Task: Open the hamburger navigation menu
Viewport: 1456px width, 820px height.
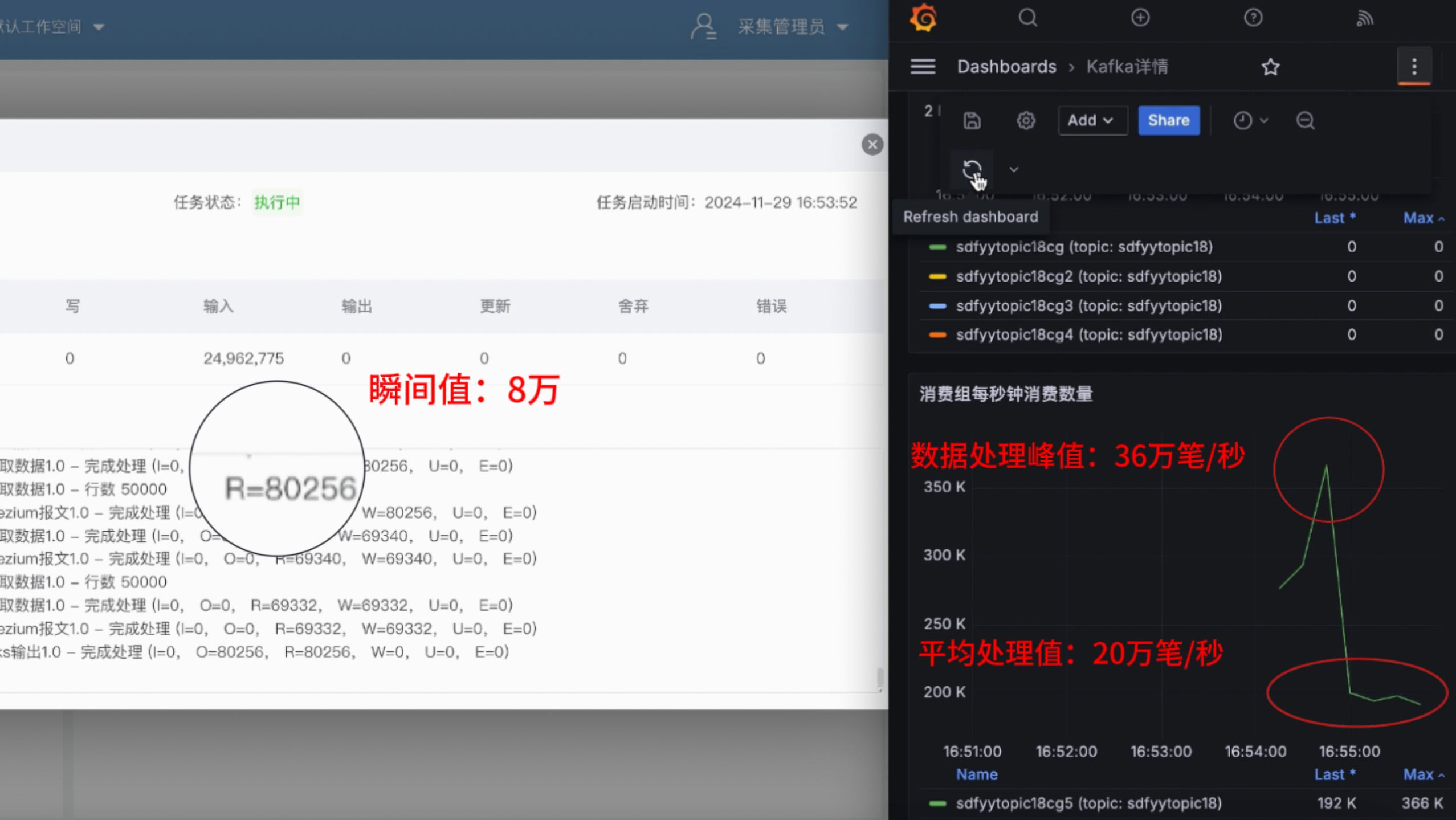Action: click(923, 66)
